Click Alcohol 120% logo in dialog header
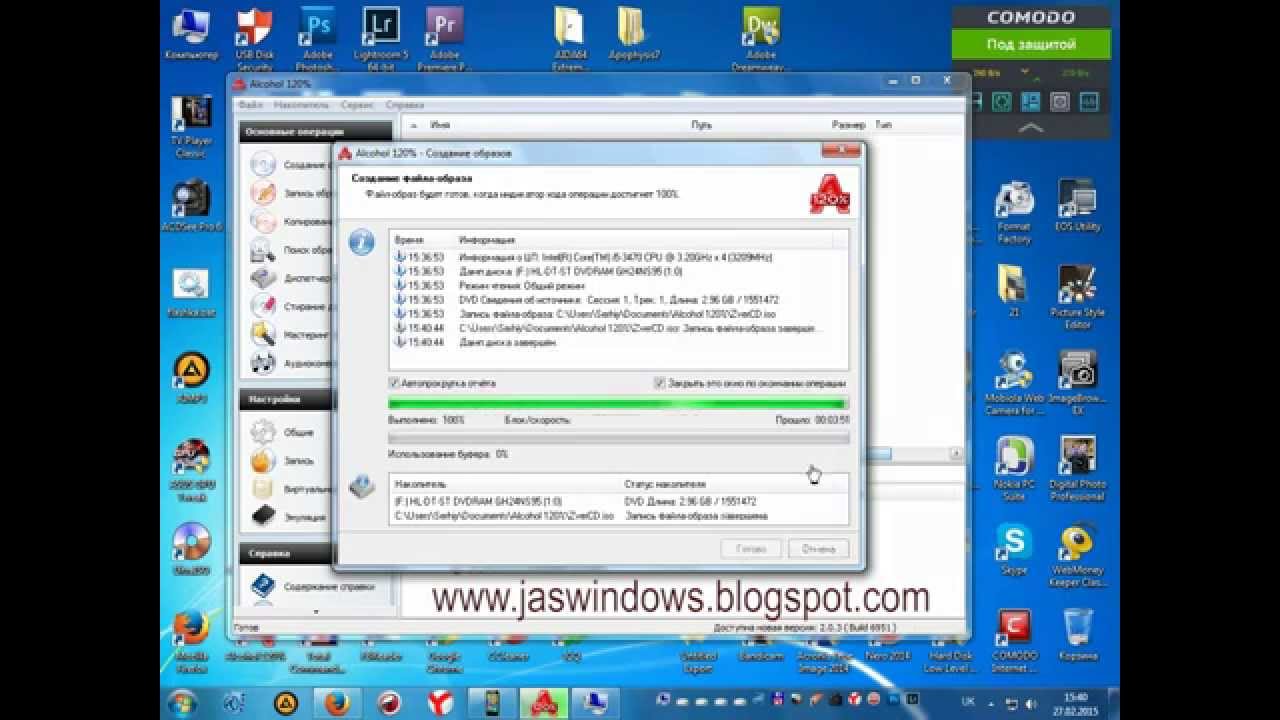 [829, 195]
